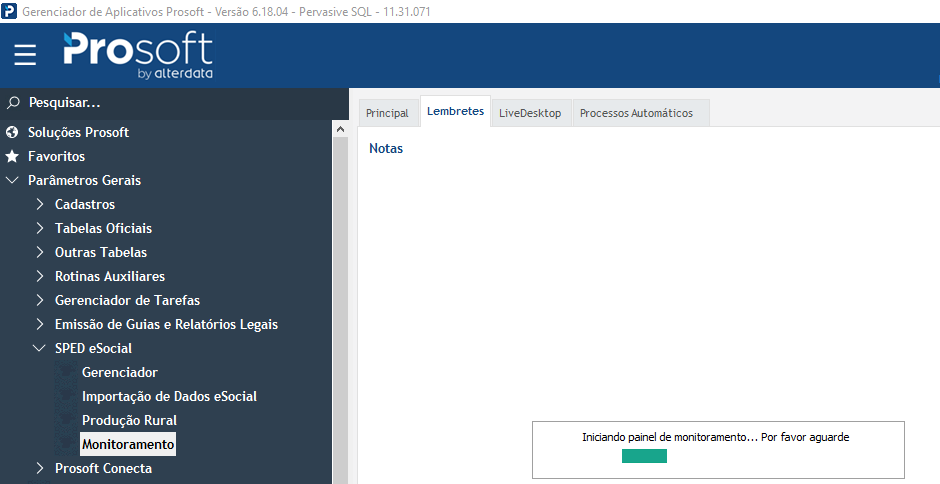Screen dimensions: 940x484
Task: Open Gerenciador under SPED eSocial
Action: pyautogui.click(x=120, y=372)
